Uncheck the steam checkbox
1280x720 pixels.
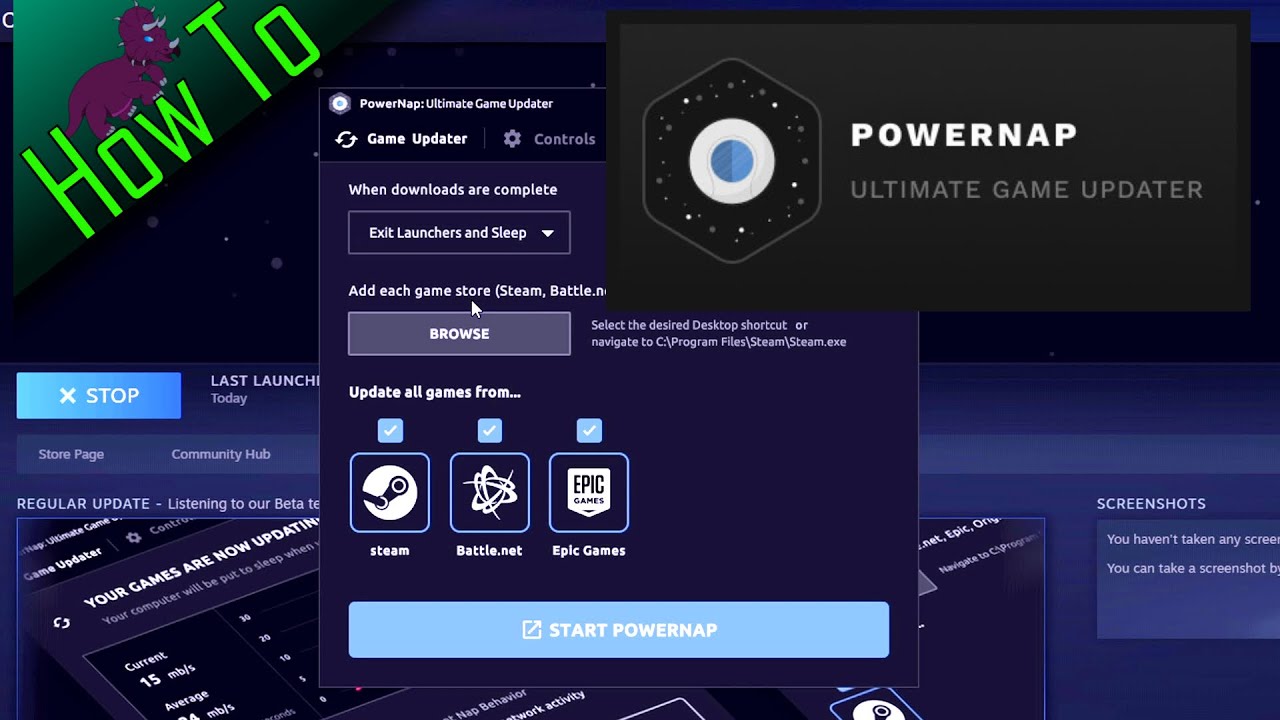(x=390, y=430)
